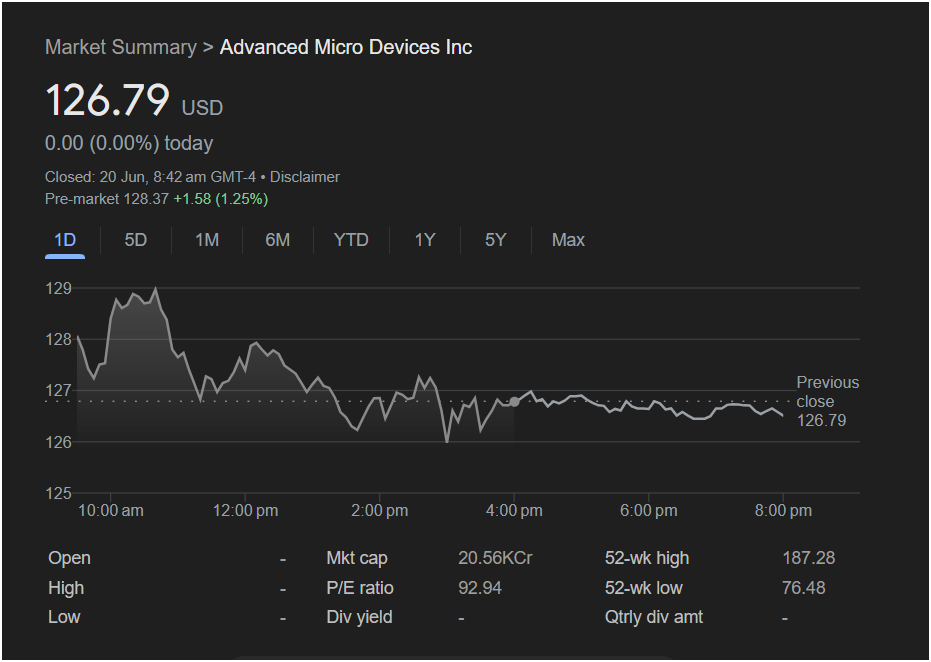Click the 2:00 pm axis label
The image size is (931, 662).
[379, 511]
